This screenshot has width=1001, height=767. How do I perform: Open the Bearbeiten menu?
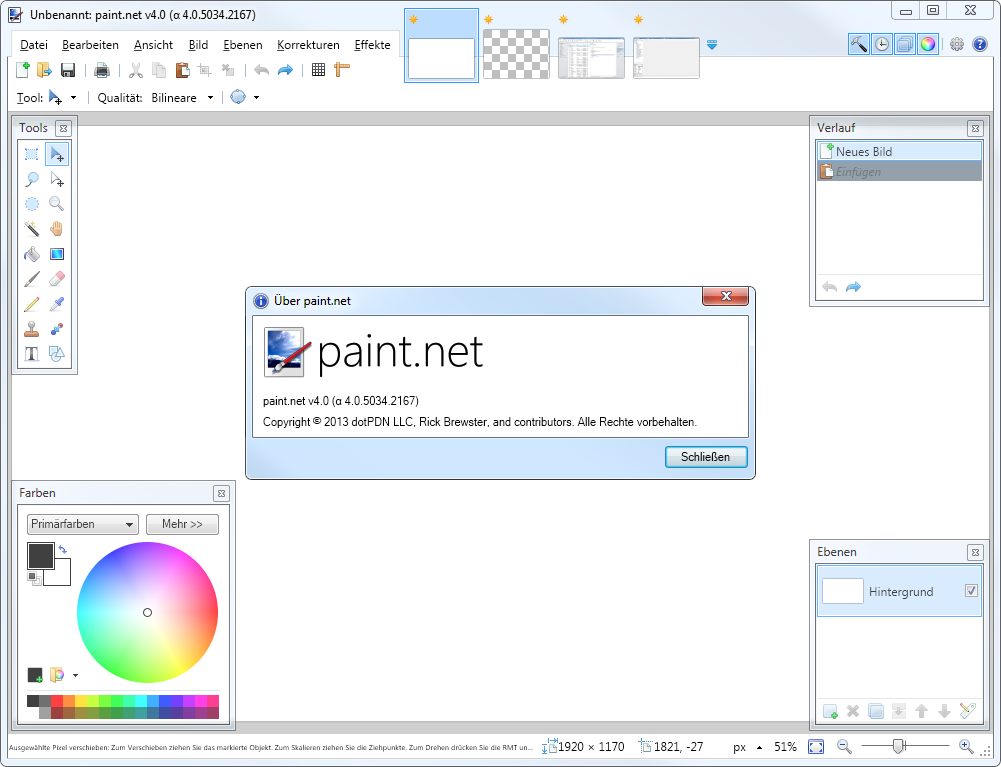coord(90,45)
